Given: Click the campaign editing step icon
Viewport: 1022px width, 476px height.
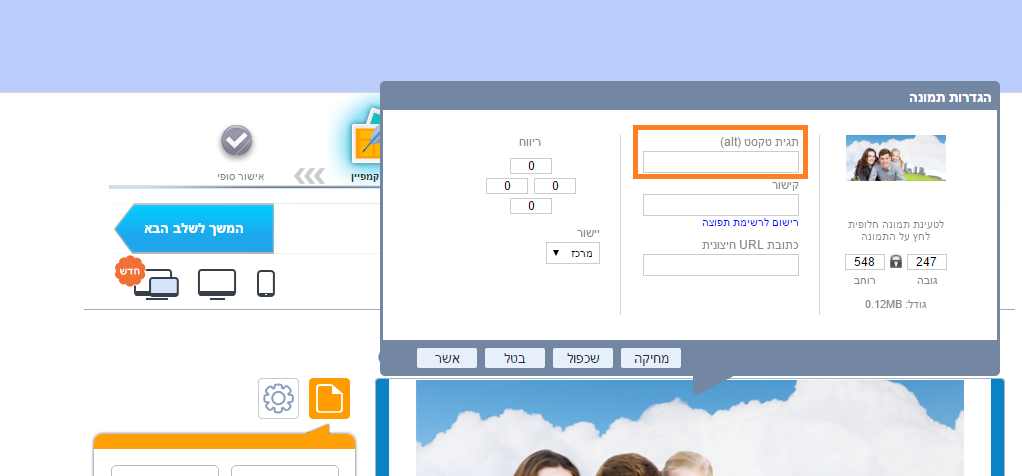Looking at the screenshot, I should coord(366,136).
